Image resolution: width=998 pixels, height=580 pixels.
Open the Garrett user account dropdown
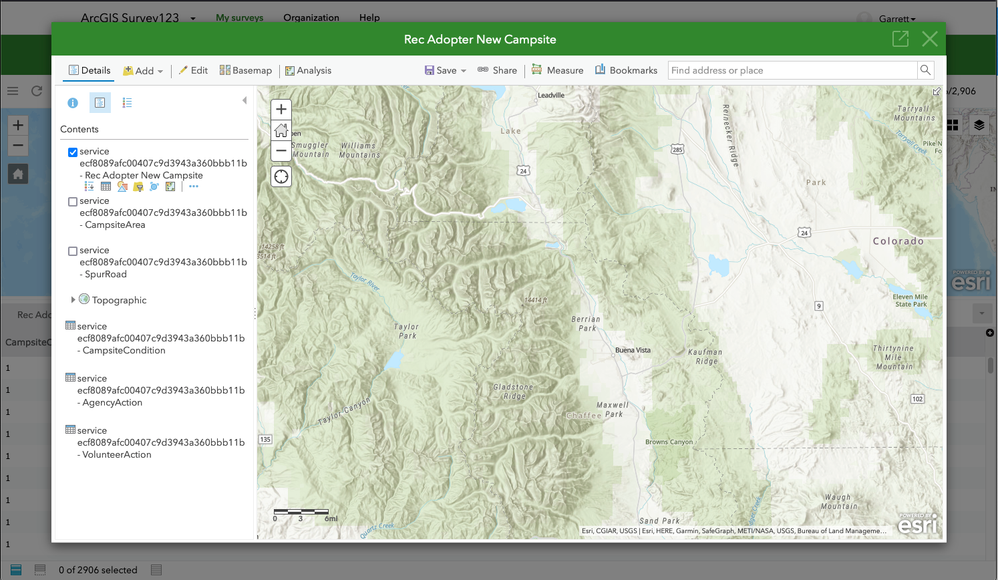click(897, 18)
